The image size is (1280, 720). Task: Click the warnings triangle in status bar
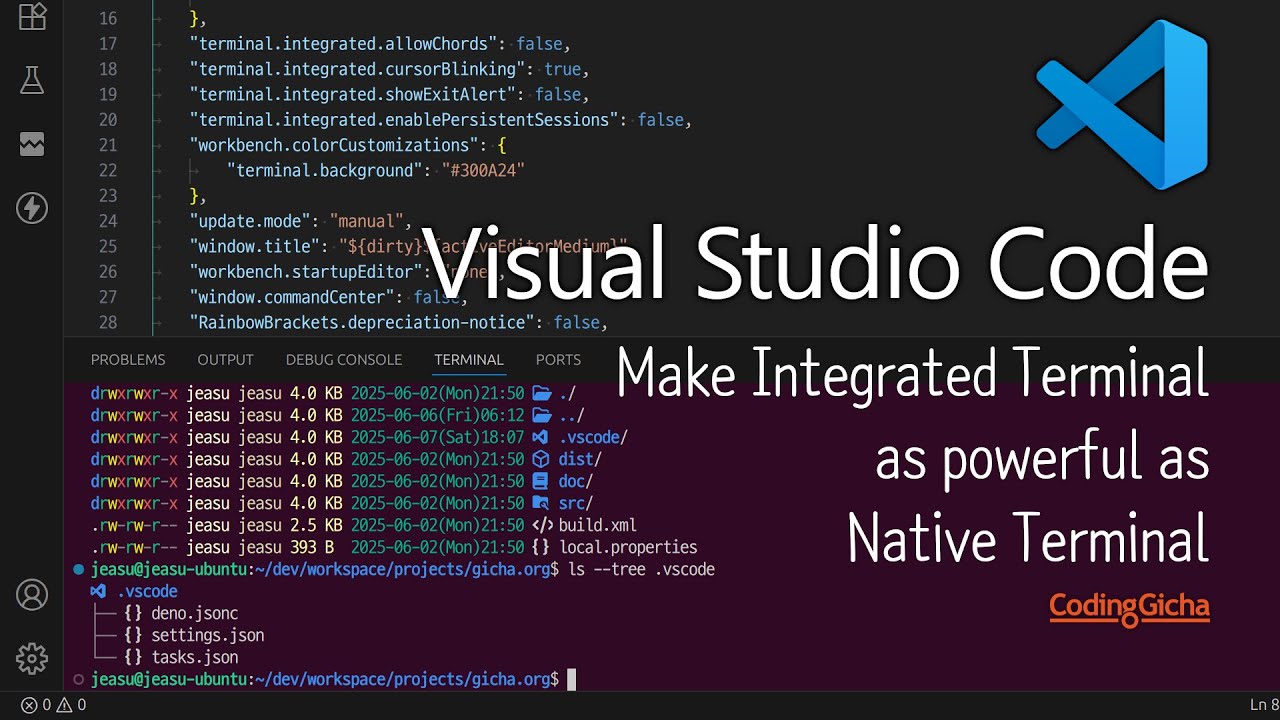pyautogui.click(x=64, y=705)
